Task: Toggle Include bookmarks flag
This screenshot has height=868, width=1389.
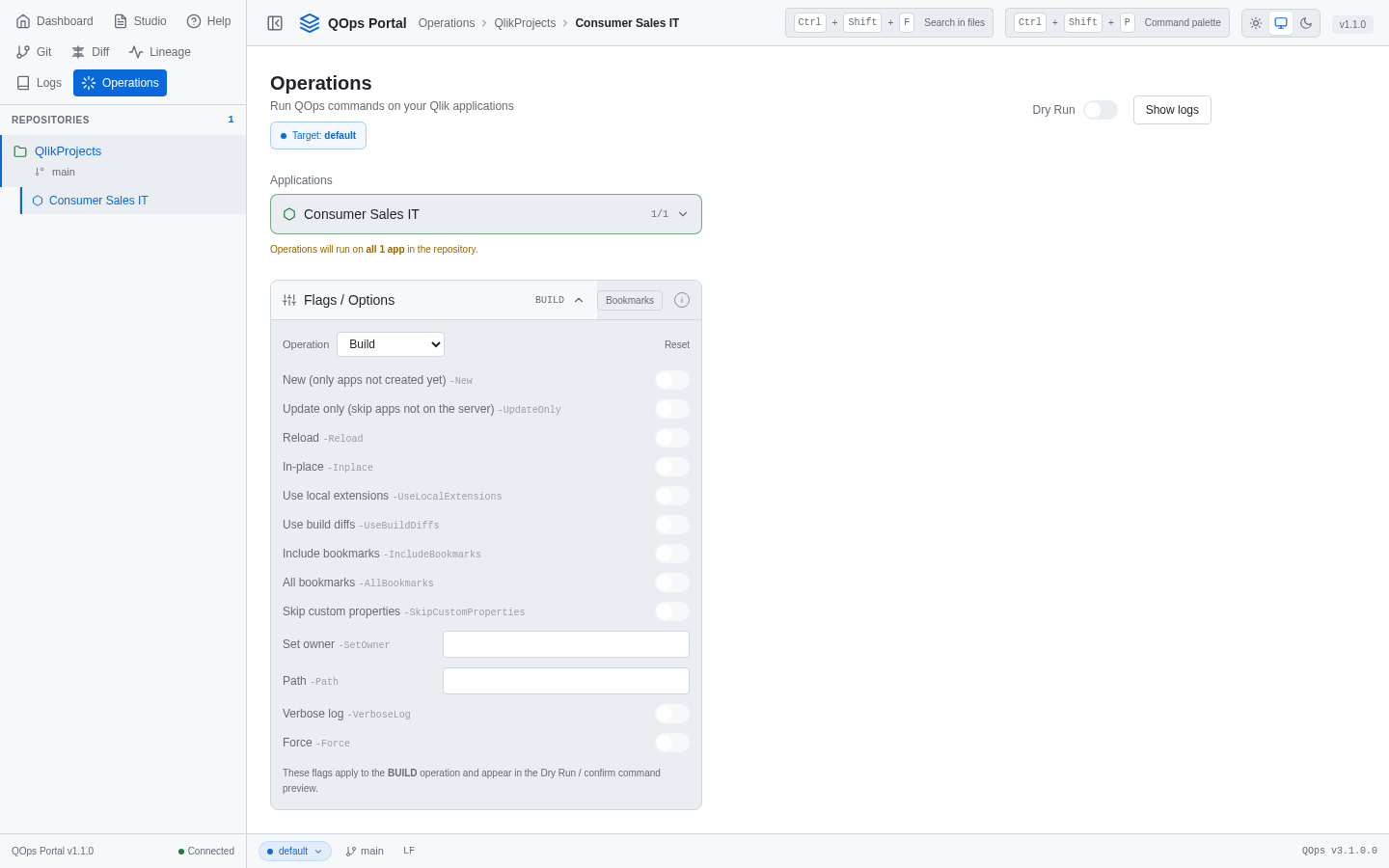Action: pyautogui.click(x=672, y=554)
